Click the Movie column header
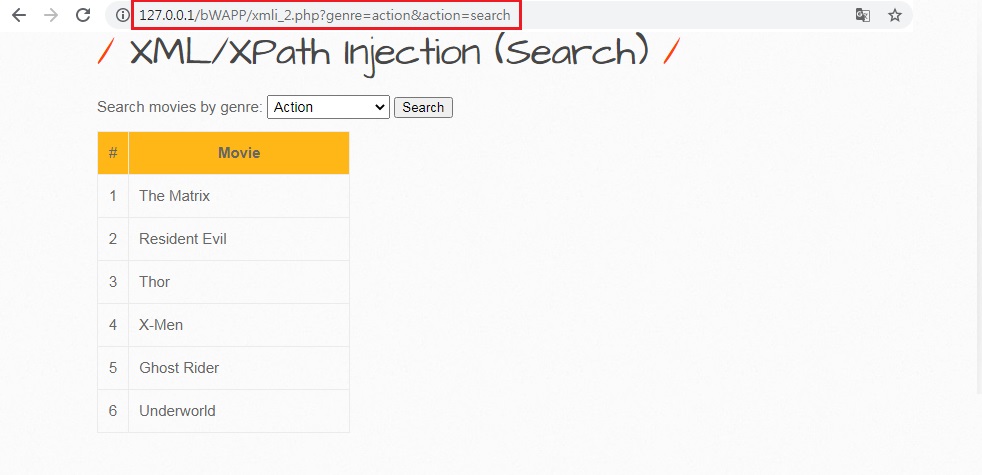 pos(239,153)
